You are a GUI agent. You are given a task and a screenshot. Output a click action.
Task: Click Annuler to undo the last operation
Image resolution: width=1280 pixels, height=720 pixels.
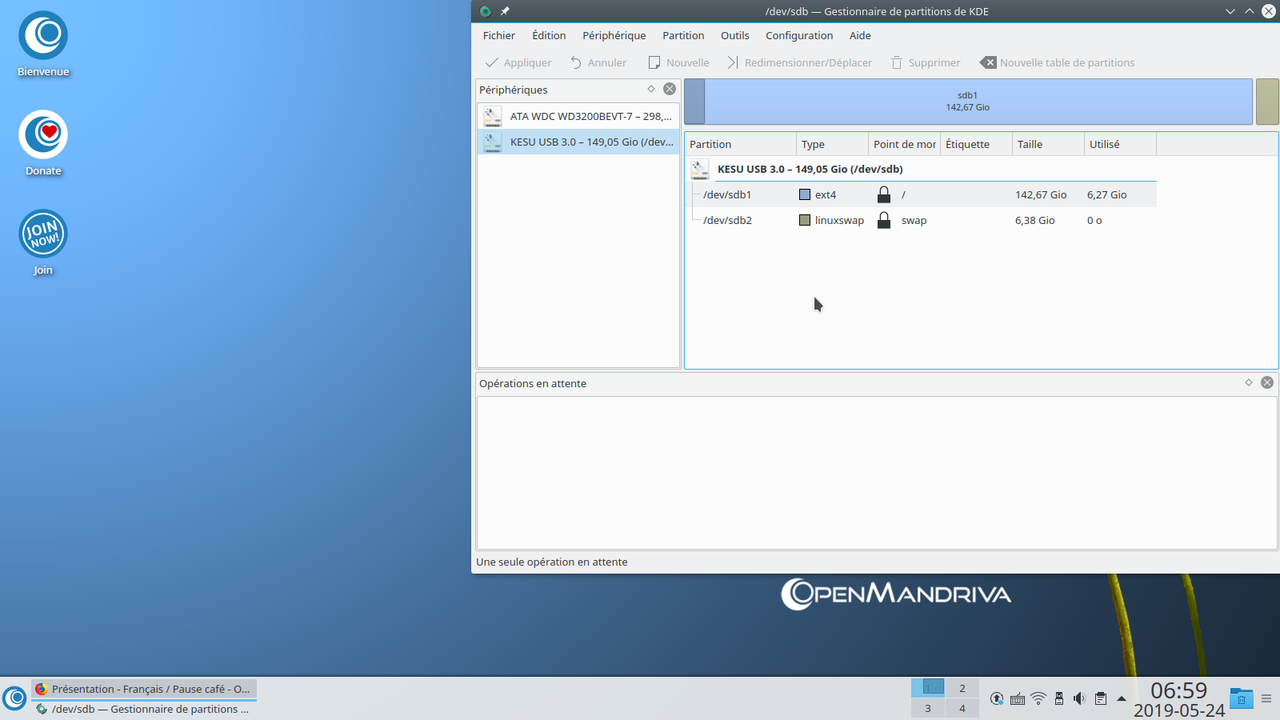click(598, 62)
